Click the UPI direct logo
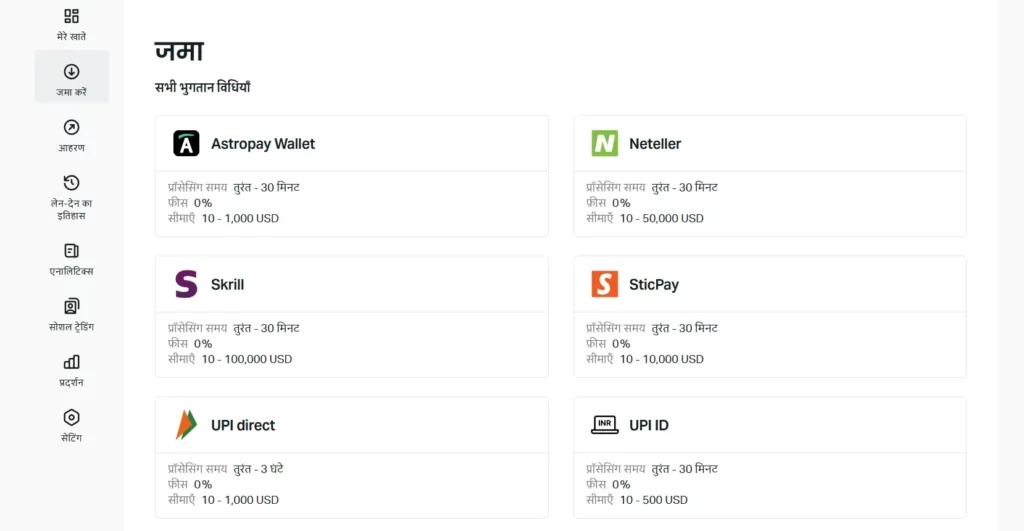Viewport: 1024px width, 531px height. pos(186,425)
